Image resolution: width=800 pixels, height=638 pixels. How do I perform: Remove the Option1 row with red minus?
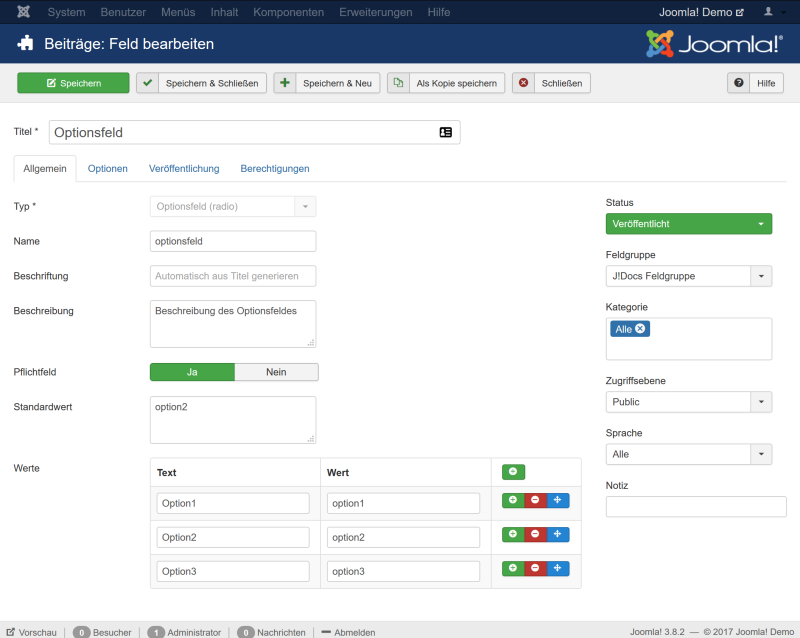[535, 502]
